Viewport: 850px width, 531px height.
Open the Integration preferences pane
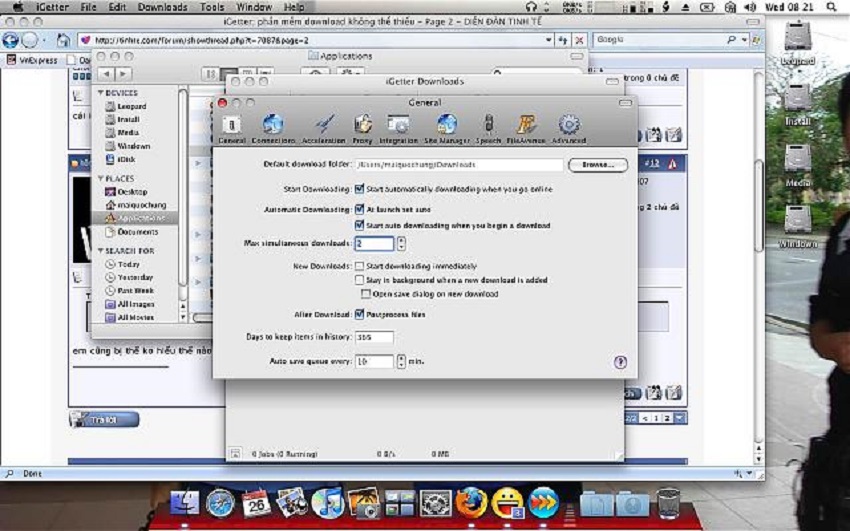[x=398, y=129]
